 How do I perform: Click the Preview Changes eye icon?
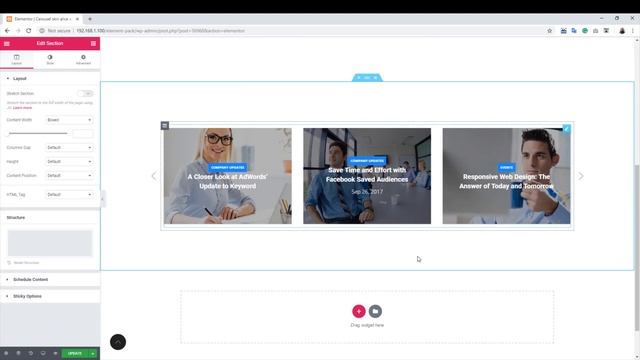click(x=55, y=353)
